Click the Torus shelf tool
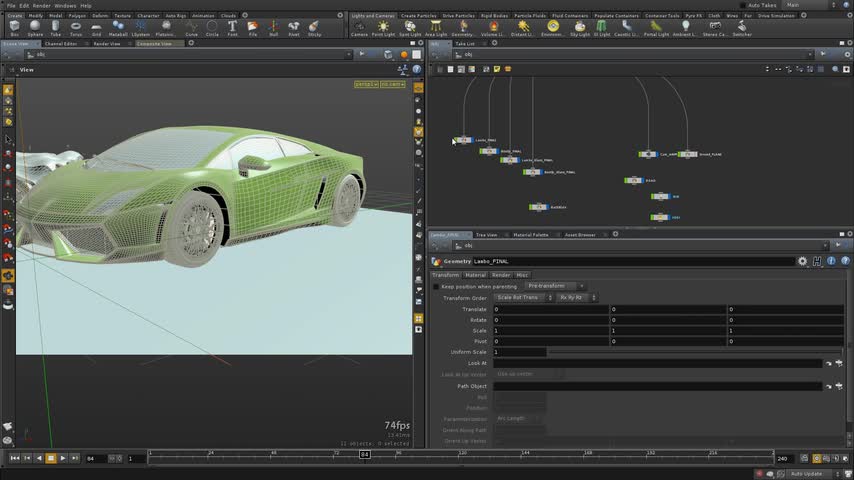Viewport: 854px width, 480px height. point(76,28)
